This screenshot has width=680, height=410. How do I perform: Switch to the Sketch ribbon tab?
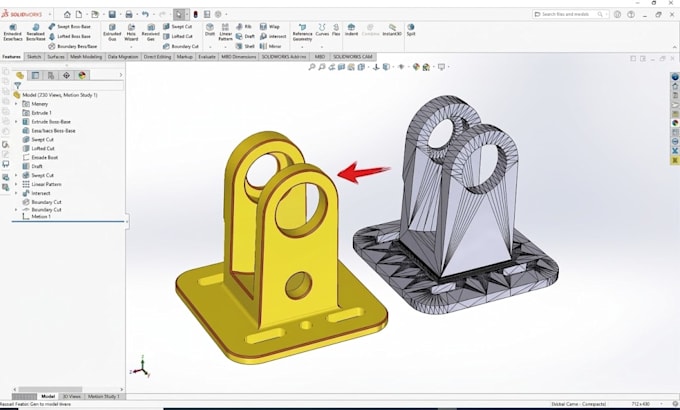tap(34, 57)
